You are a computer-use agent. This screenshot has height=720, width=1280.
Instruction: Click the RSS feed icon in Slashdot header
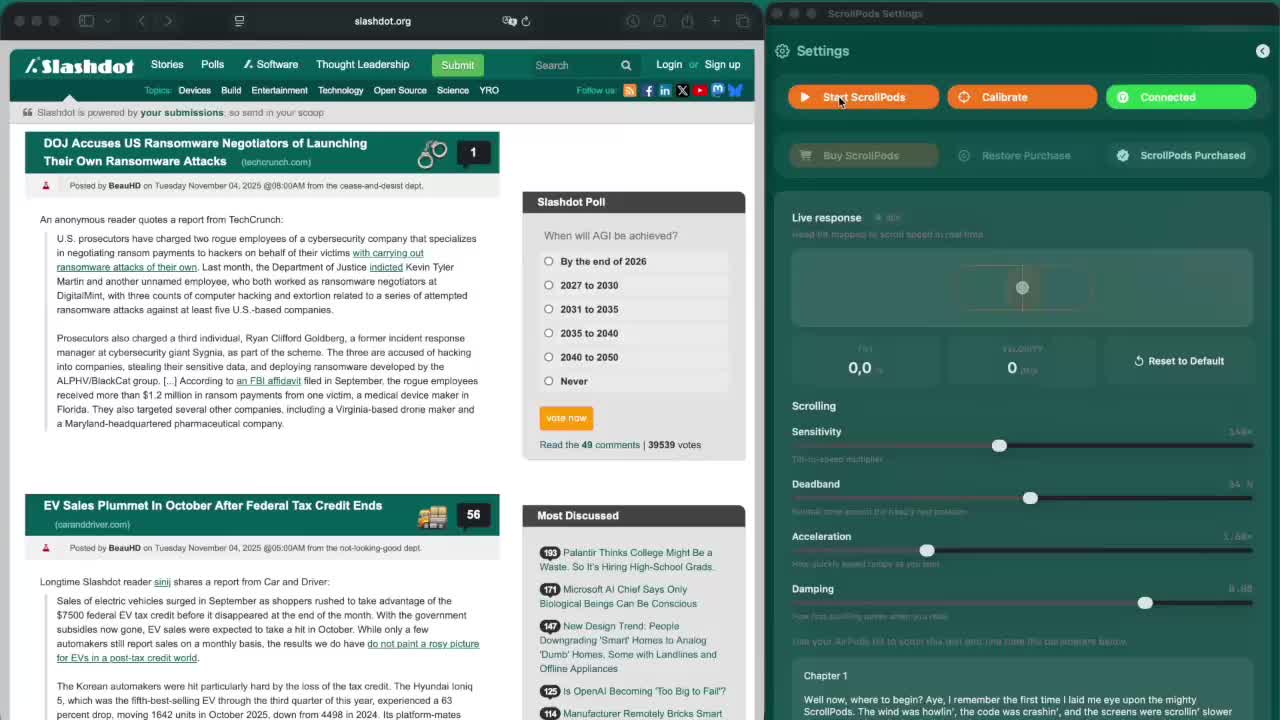[x=630, y=90]
